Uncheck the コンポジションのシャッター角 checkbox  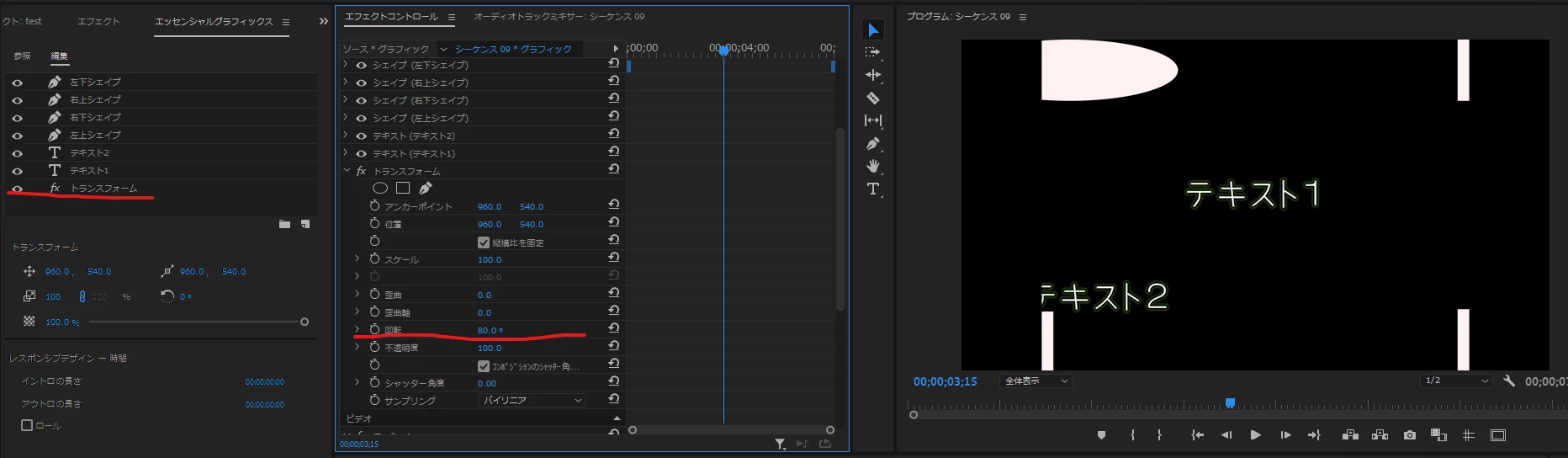pyautogui.click(x=484, y=365)
